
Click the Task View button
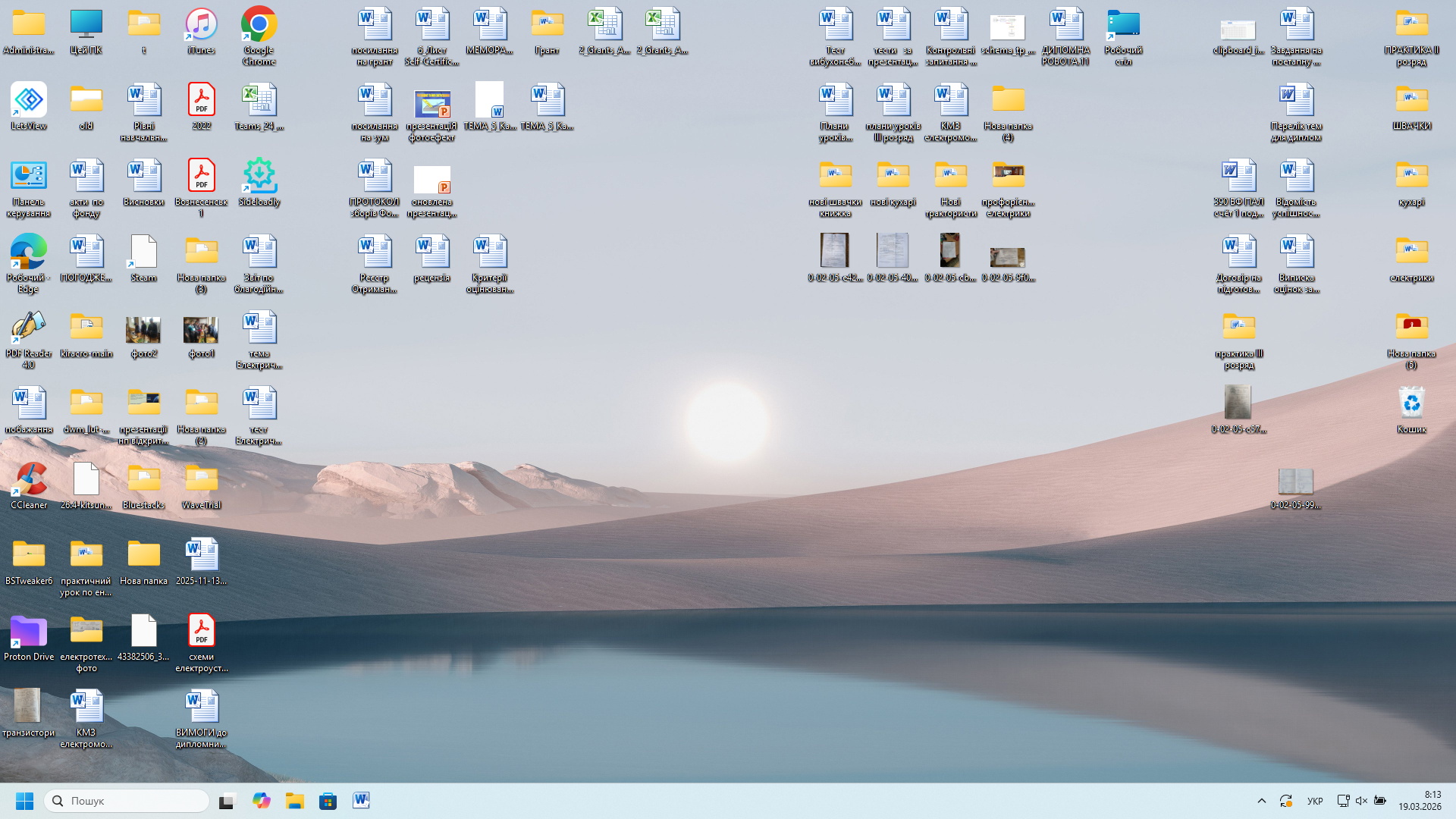tap(227, 801)
